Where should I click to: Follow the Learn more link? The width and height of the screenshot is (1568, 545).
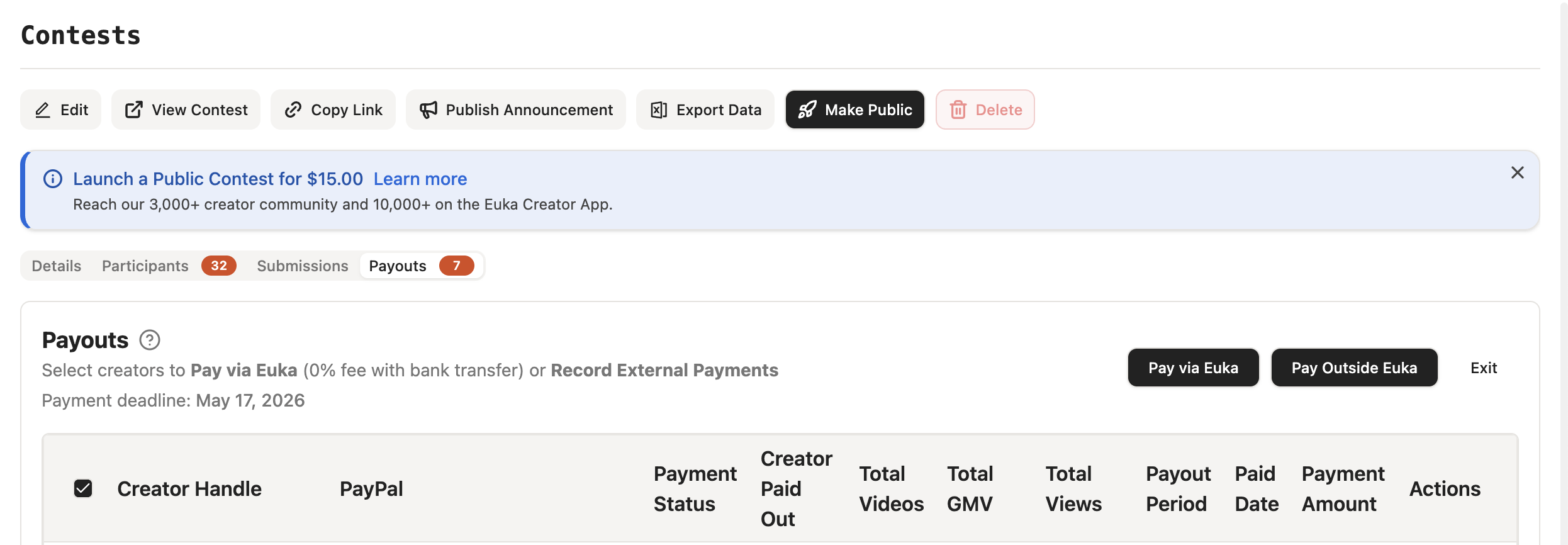tap(420, 179)
